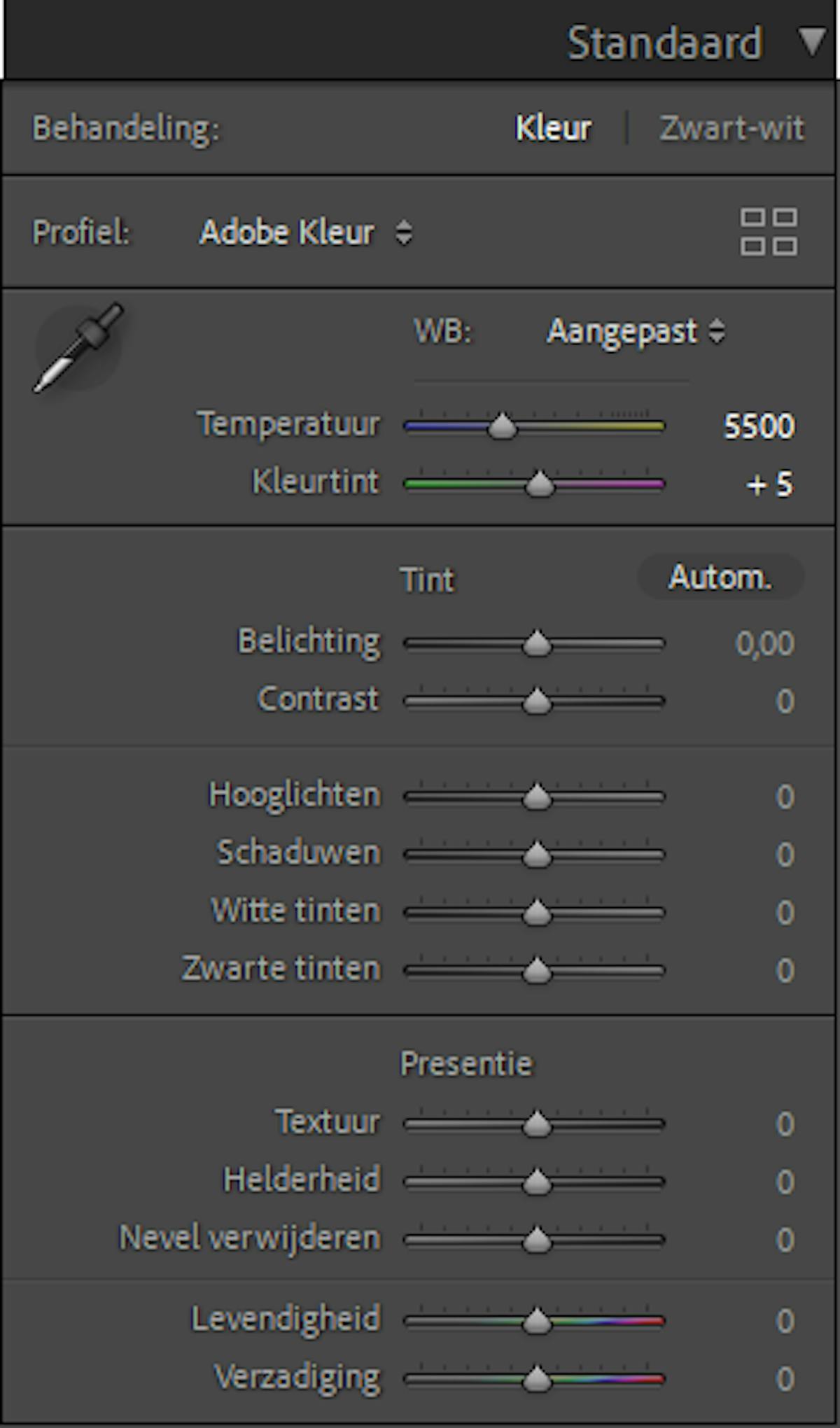840x1428 pixels.
Task: Click the Helderheid slider handle
Action: click(537, 1182)
